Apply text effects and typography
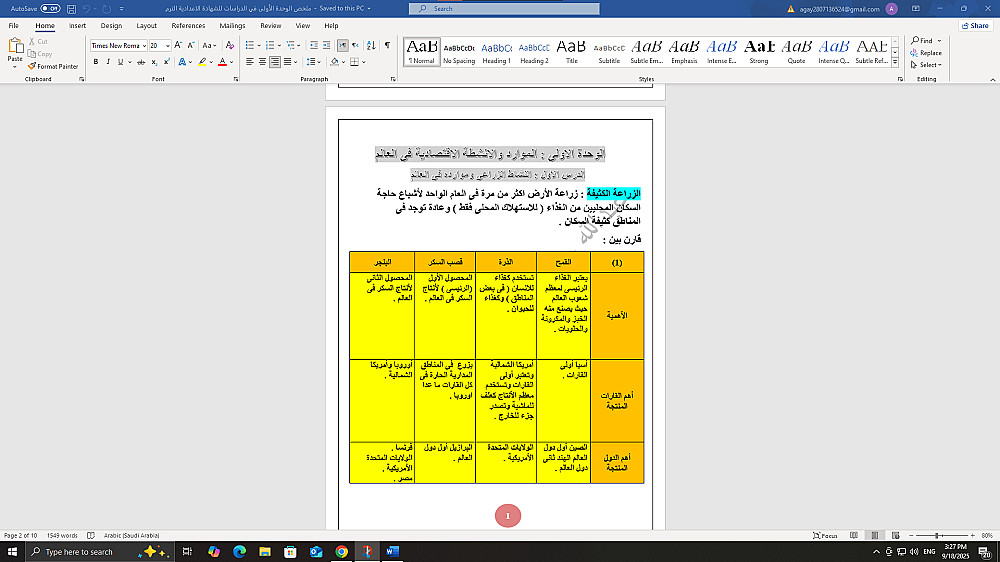Screen dimensions: 1000x562 pos(182,62)
